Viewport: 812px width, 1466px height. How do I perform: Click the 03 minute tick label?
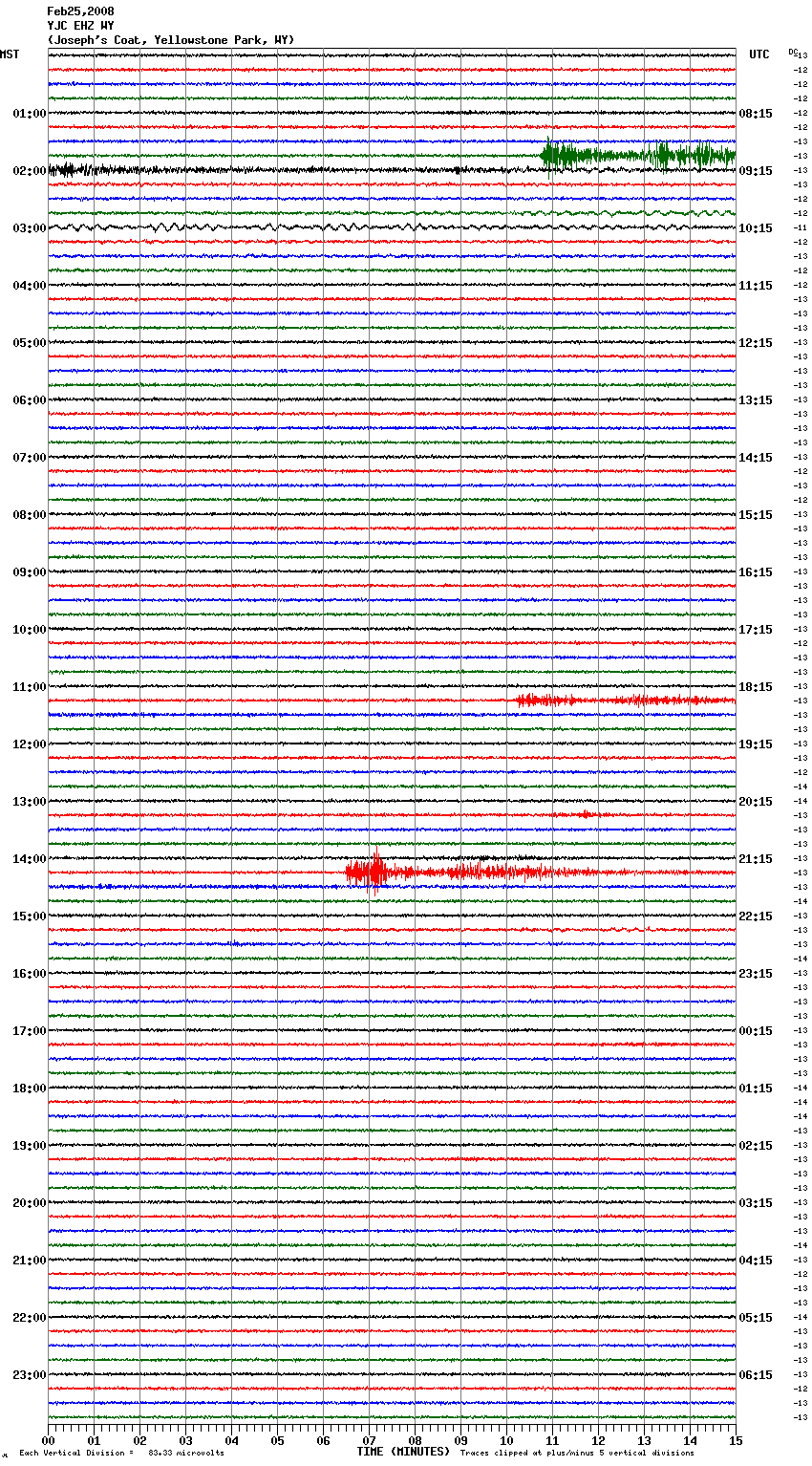(185, 1441)
